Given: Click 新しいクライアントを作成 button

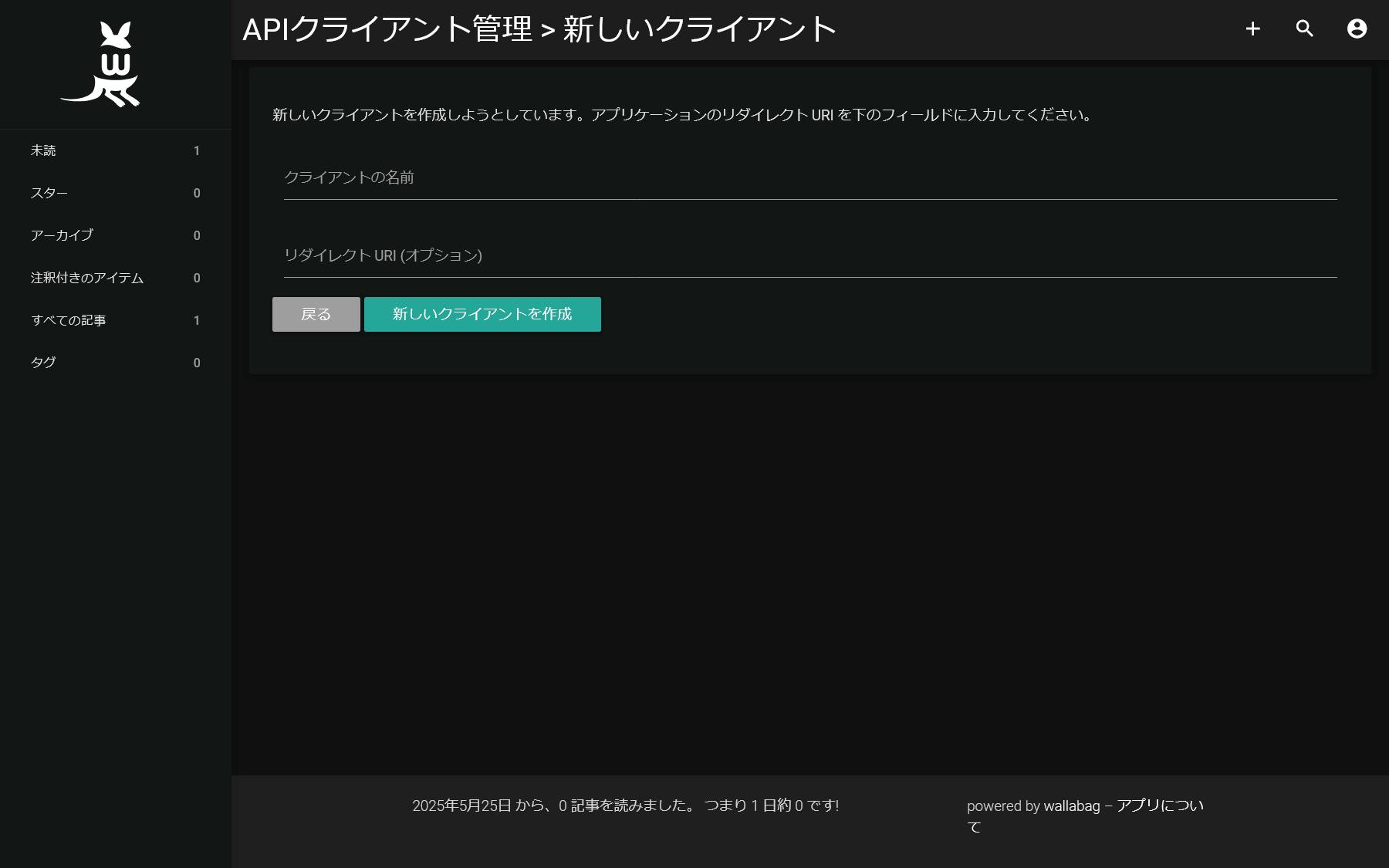Looking at the screenshot, I should tap(482, 314).
